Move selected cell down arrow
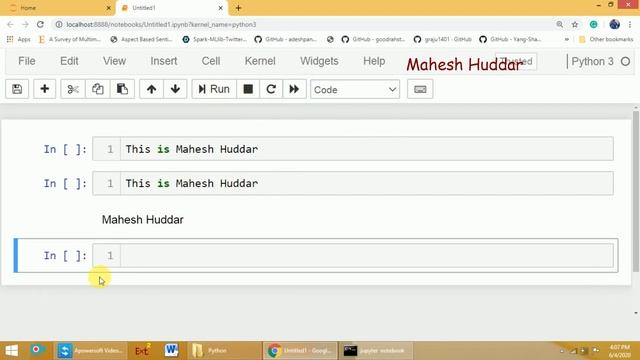 pyautogui.click(x=175, y=89)
